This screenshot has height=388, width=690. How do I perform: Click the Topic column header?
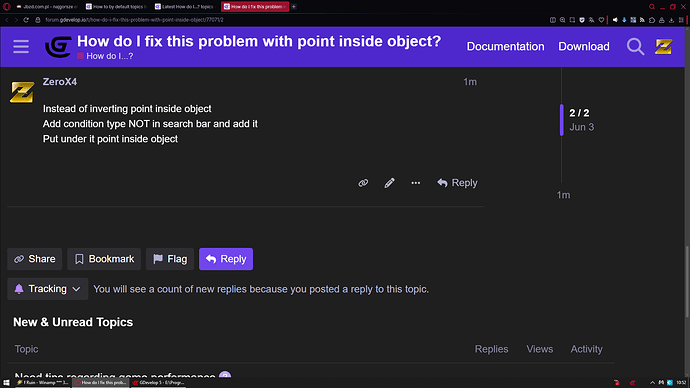tap(26, 349)
